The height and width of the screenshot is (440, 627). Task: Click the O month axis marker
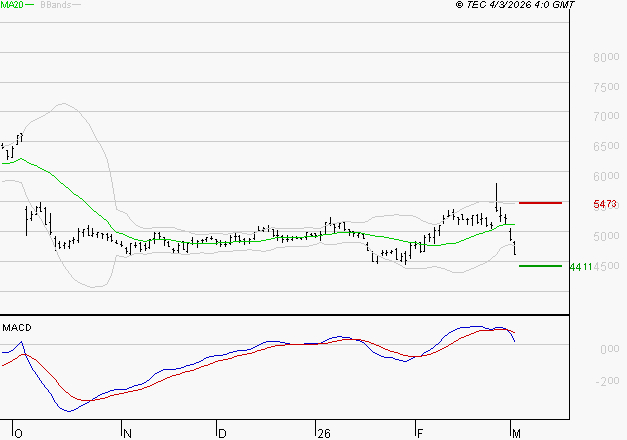tap(18, 434)
